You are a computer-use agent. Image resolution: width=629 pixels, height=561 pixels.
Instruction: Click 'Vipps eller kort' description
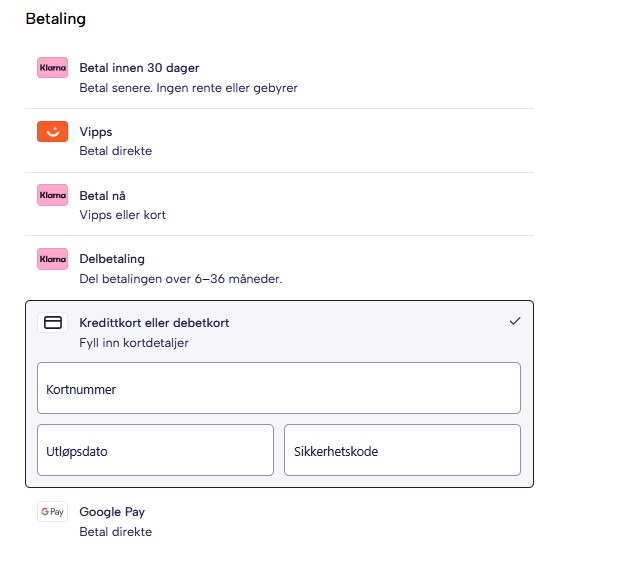122,215
